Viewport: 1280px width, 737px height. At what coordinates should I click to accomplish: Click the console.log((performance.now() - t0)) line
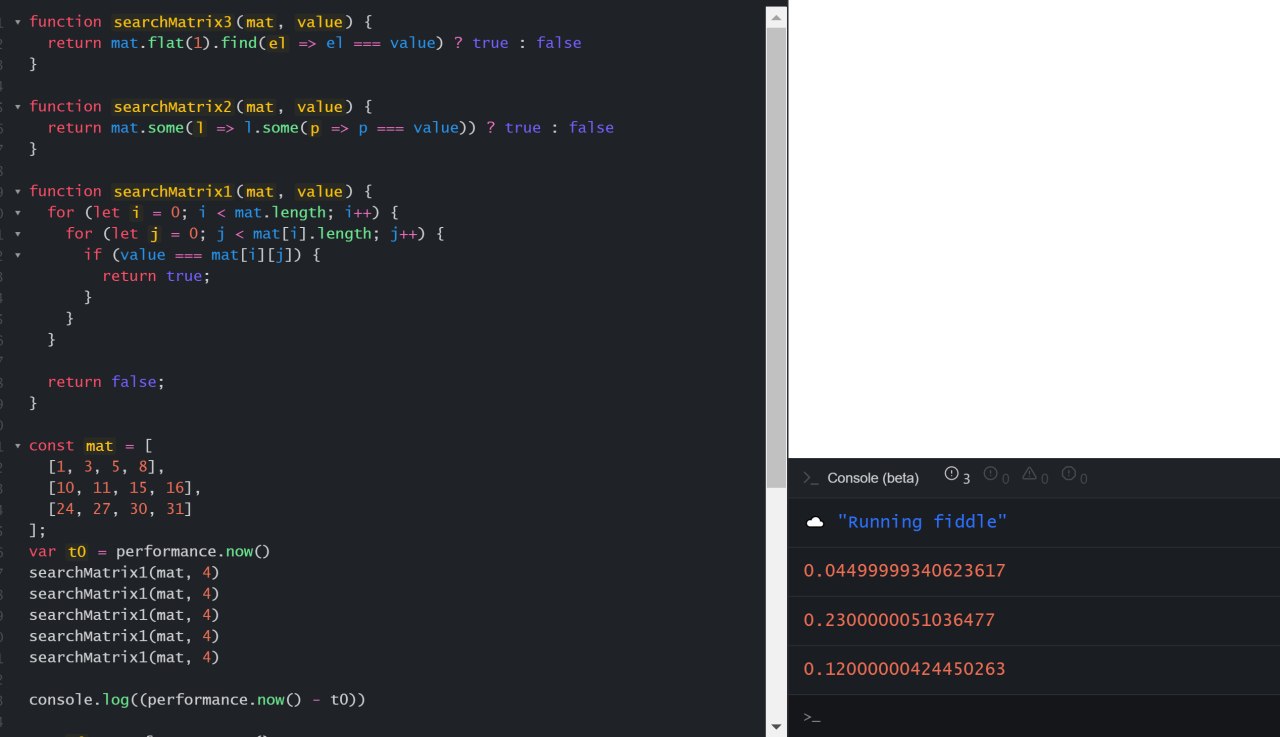pos(197,700)
